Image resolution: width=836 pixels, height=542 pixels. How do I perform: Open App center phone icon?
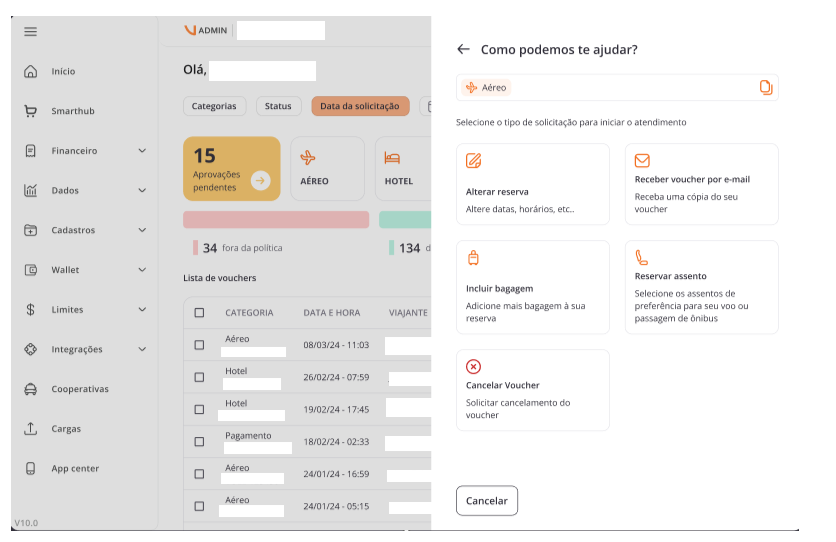tap(30, 468)
